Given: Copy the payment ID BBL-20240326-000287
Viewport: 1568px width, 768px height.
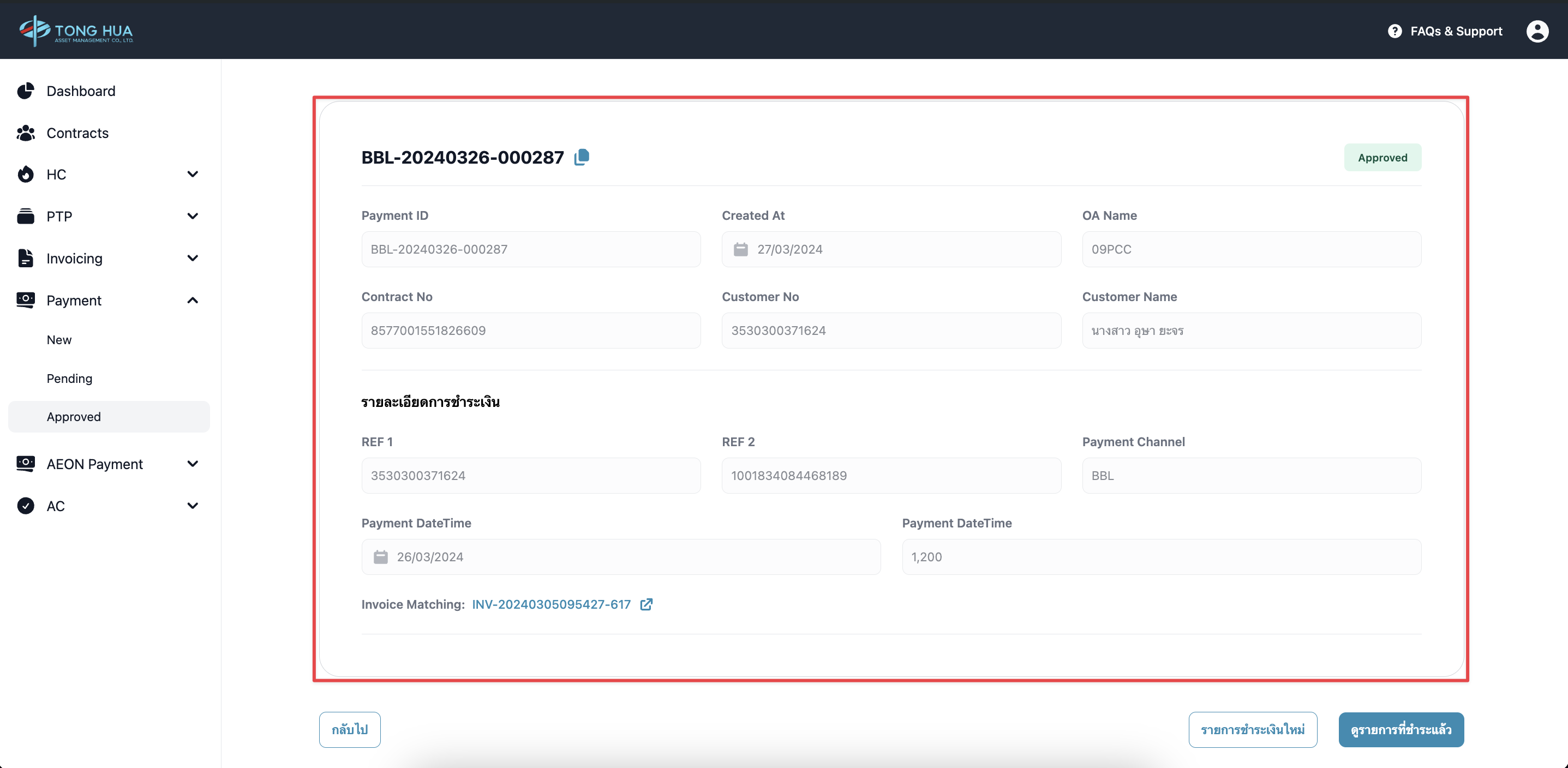Looking at the screenshot, I should (x=582, y=157).
